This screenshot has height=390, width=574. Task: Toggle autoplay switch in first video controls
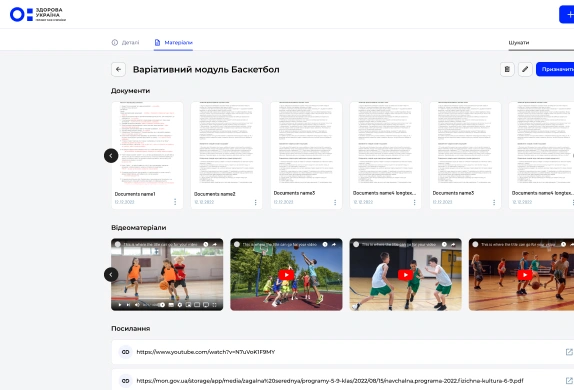coord(161,305)
